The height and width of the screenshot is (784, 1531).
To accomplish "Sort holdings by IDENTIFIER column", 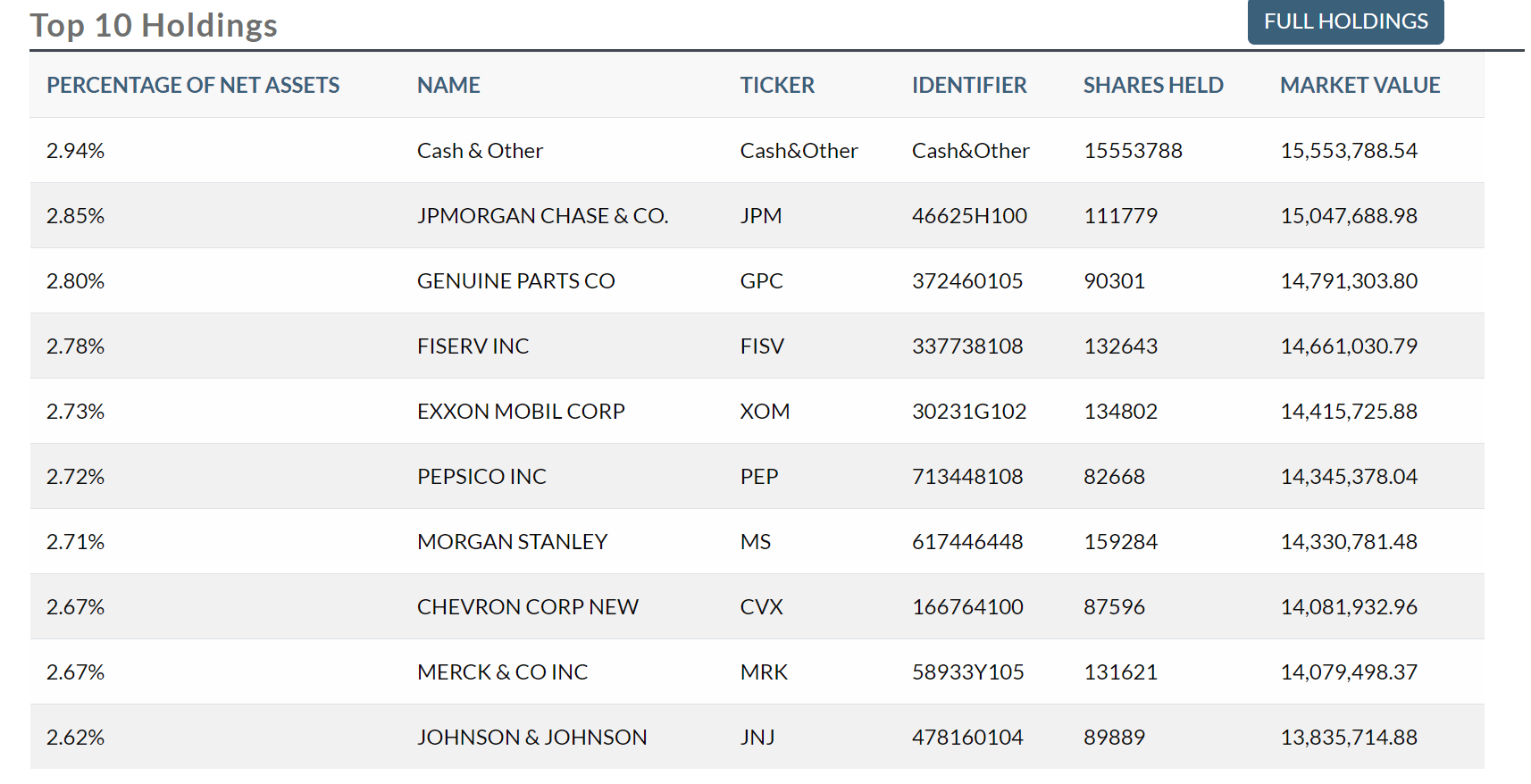I will tap(968, 85).
